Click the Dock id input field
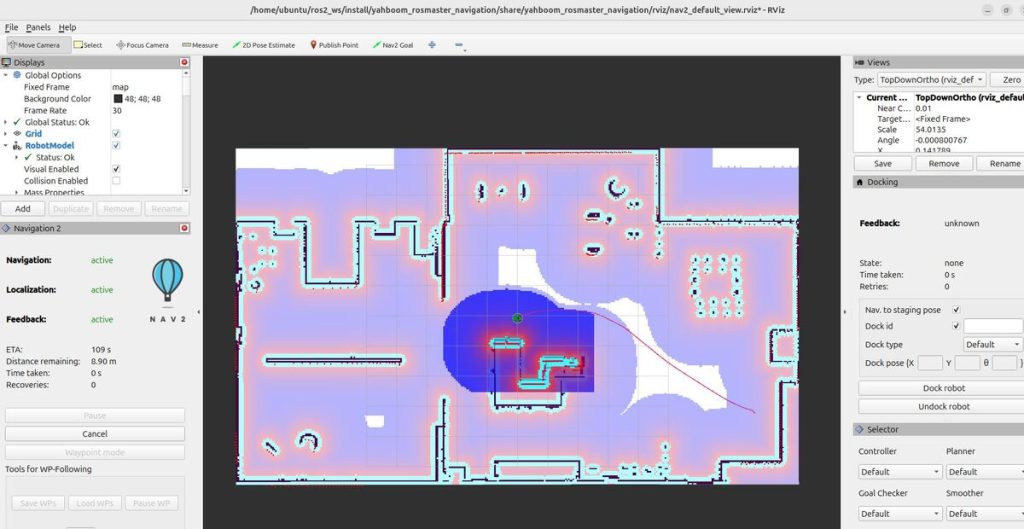Image resolution: width=1024 pixels, height=529 pixels. [x=992, y=326]
